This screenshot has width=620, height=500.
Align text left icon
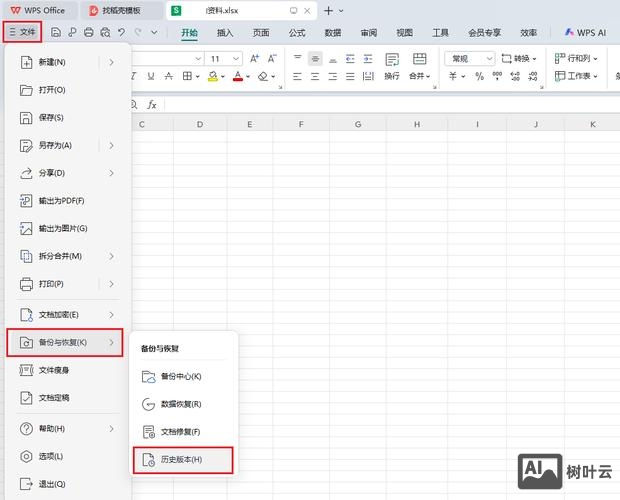(x=297, y=76)
